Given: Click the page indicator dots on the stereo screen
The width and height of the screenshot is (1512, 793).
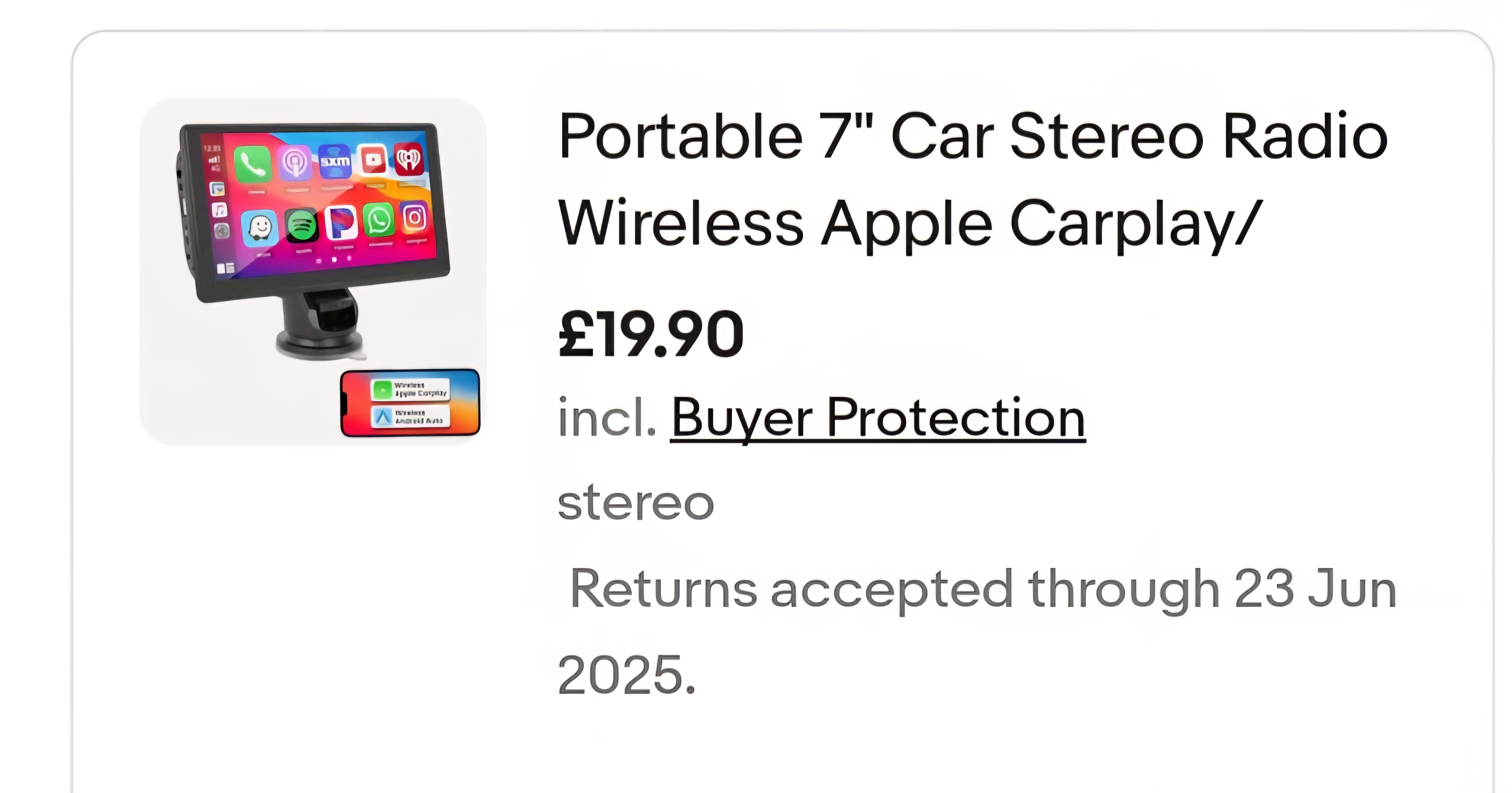Looking at the screenshot, I should coord(334,259).
